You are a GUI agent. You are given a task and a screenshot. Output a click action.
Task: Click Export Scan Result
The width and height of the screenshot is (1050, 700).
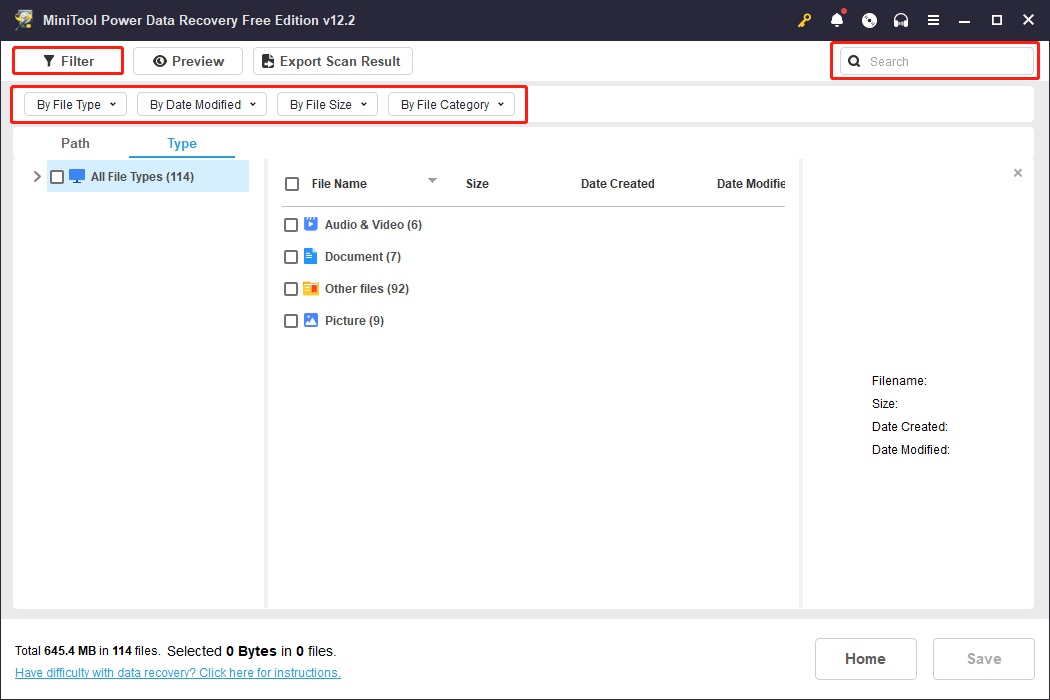coord(333,61)
